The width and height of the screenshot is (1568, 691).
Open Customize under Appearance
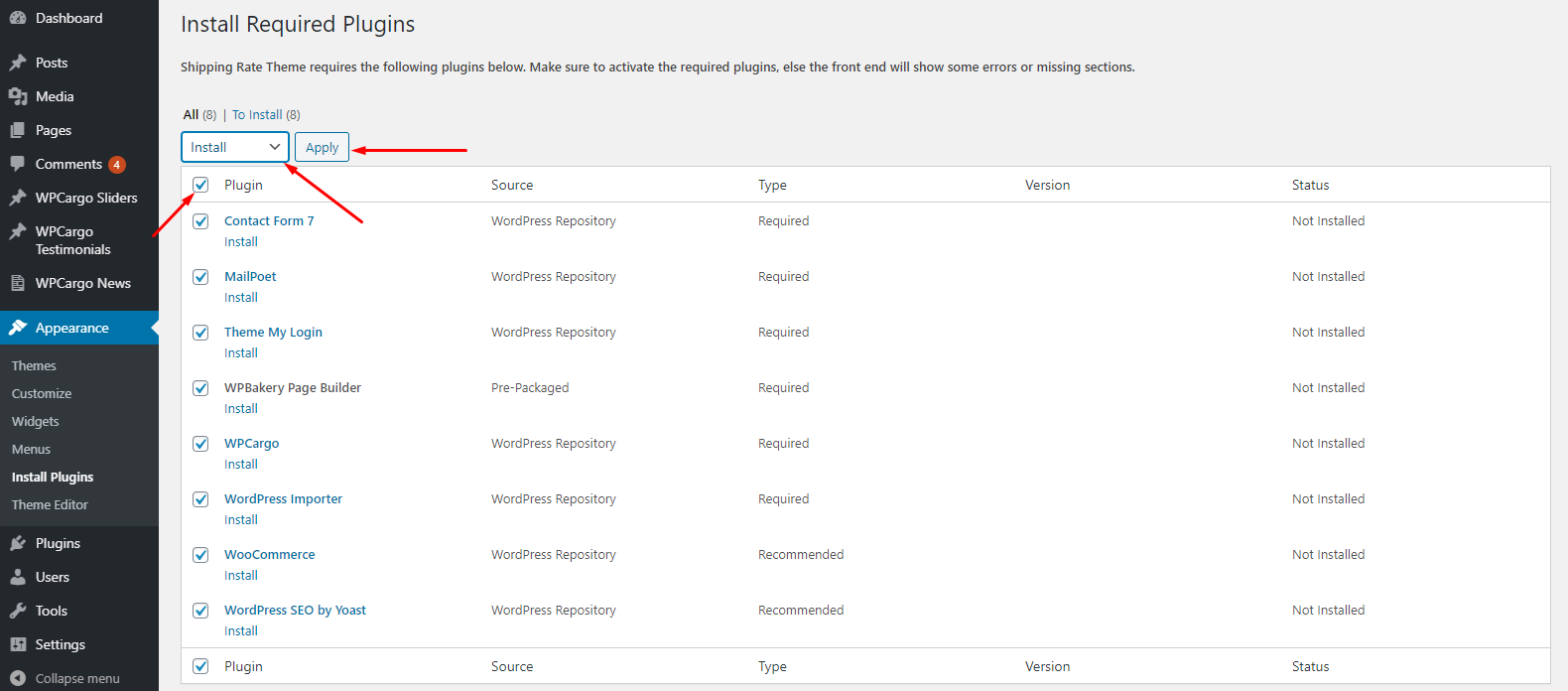point(42,393)
